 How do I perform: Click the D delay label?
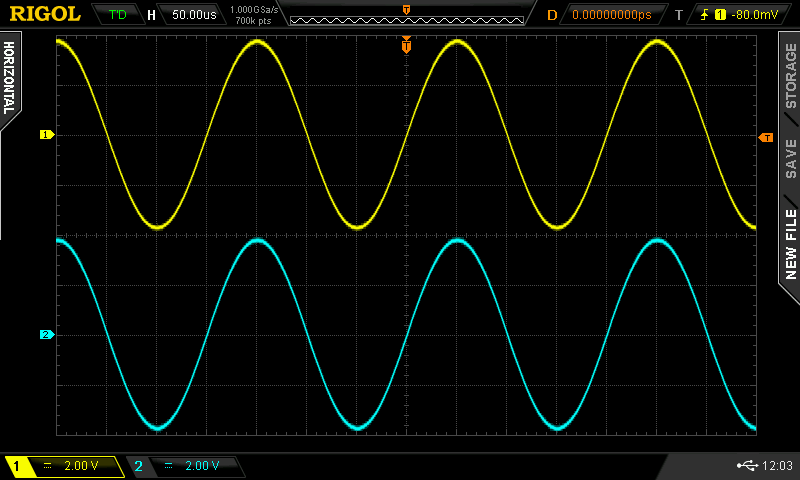(552, 15)
